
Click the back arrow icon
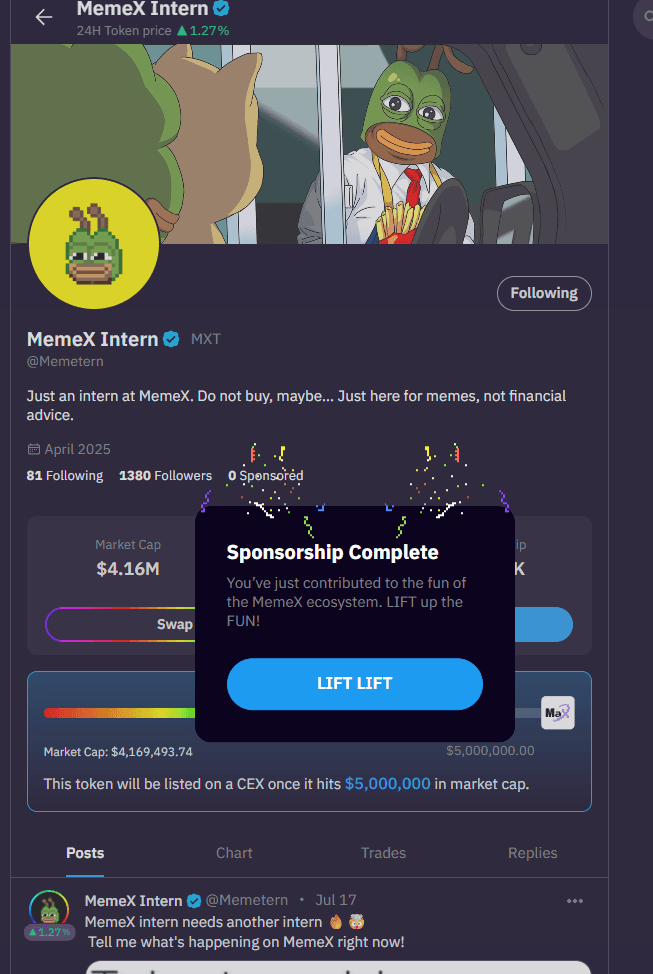(43, 17)
